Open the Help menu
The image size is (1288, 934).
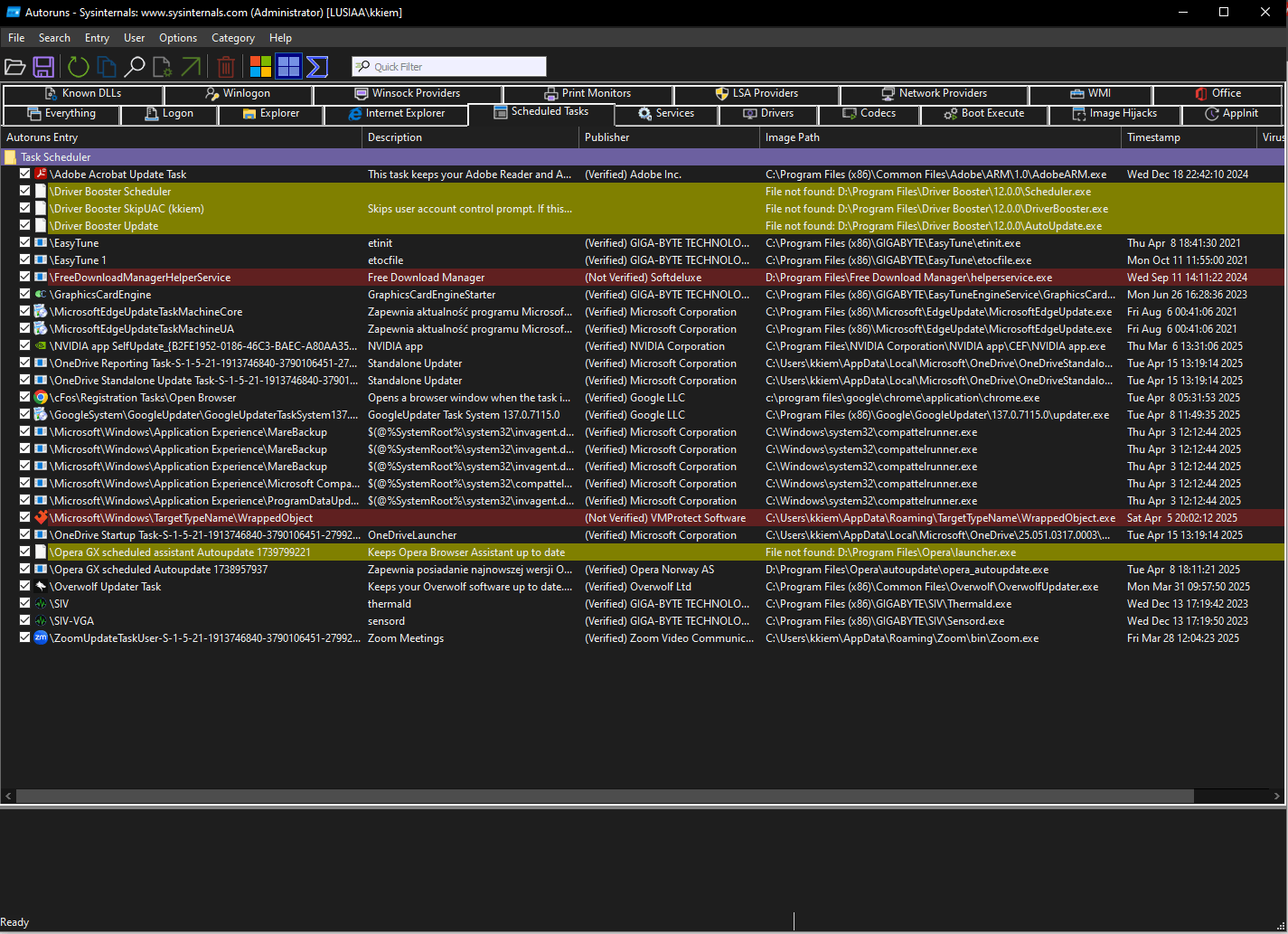280,38
